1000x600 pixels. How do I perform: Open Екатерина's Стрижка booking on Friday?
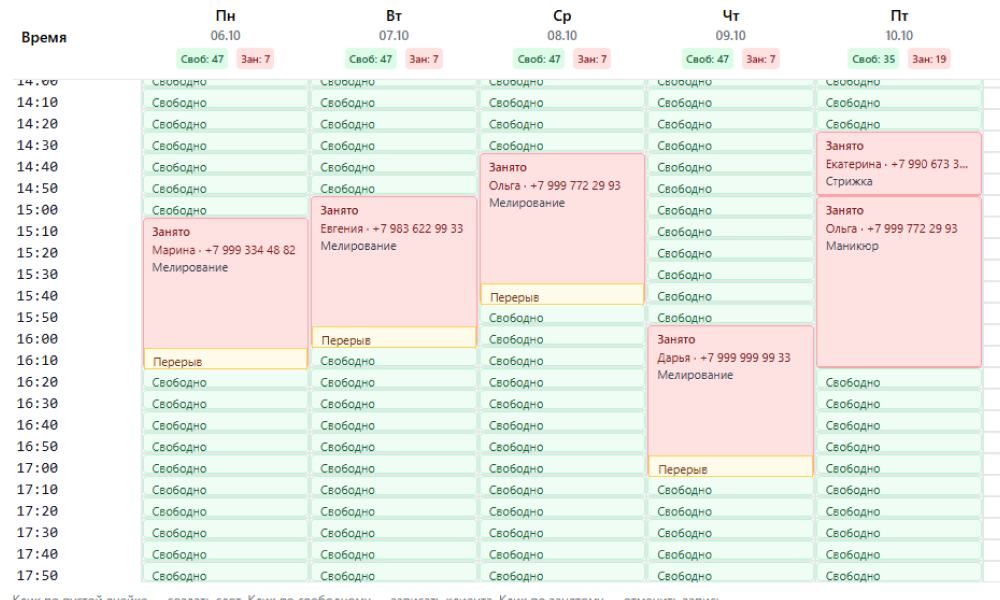click(x=899, y=164)
